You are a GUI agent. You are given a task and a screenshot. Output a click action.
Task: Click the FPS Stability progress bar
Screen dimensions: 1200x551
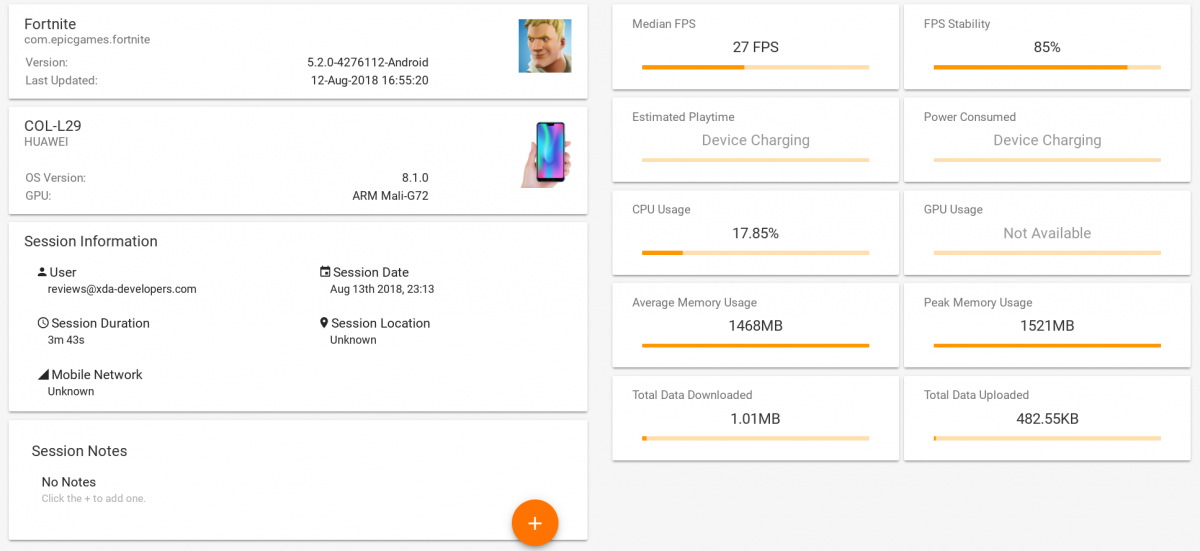[1047, 67]
